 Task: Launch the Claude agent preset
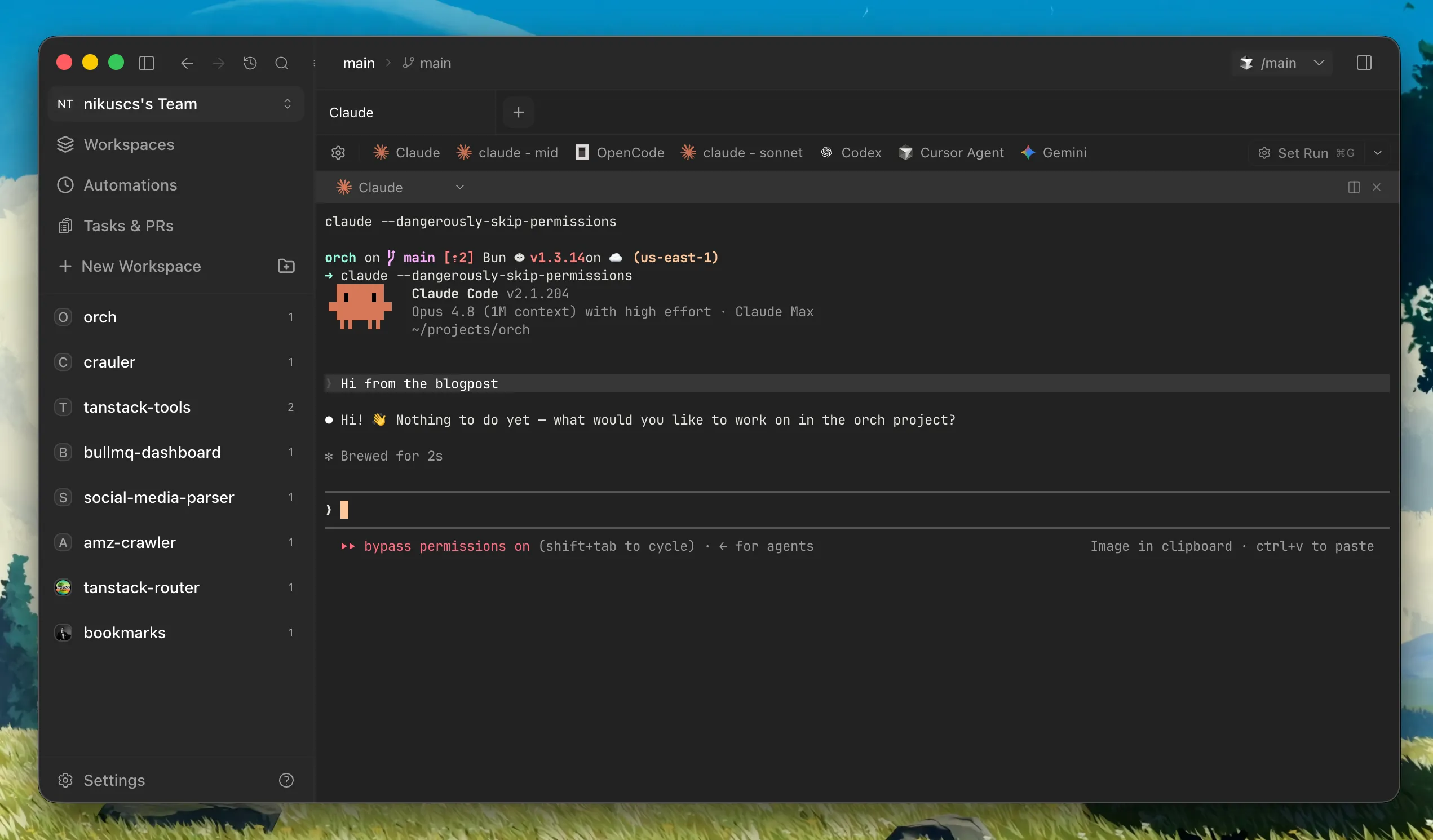coord(406,152)
